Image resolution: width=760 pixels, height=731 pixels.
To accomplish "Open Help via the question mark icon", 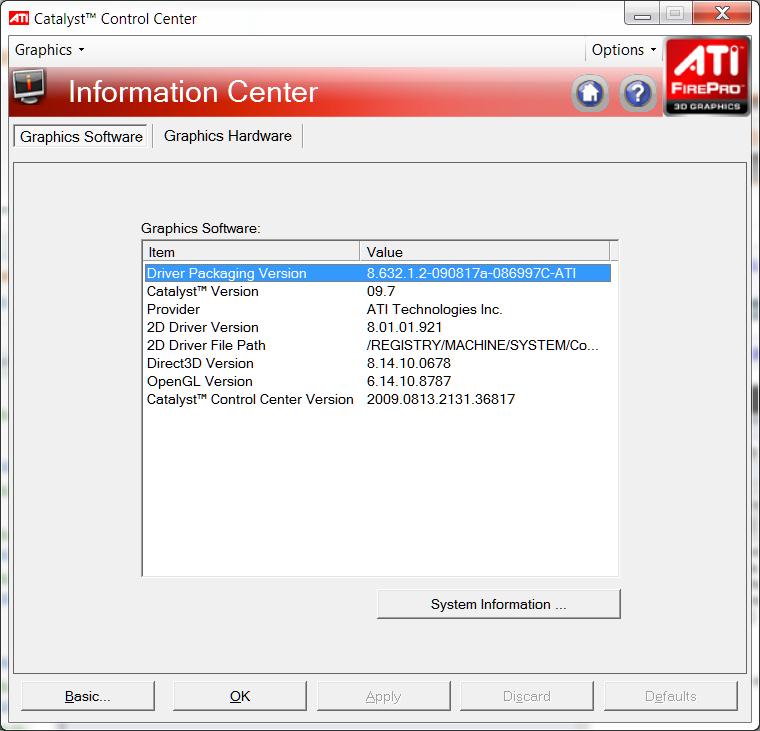I will pos(637,92).
